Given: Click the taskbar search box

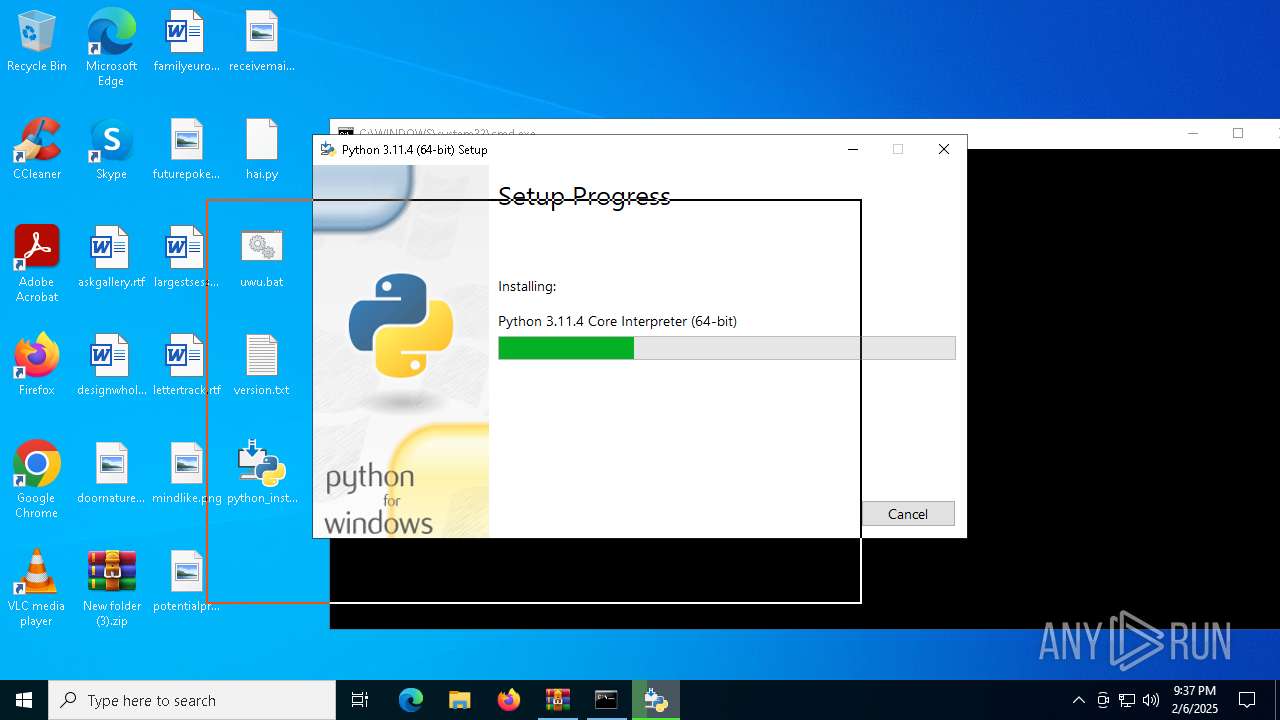Looking at the screenshot, I should click(x=192, y=700).
